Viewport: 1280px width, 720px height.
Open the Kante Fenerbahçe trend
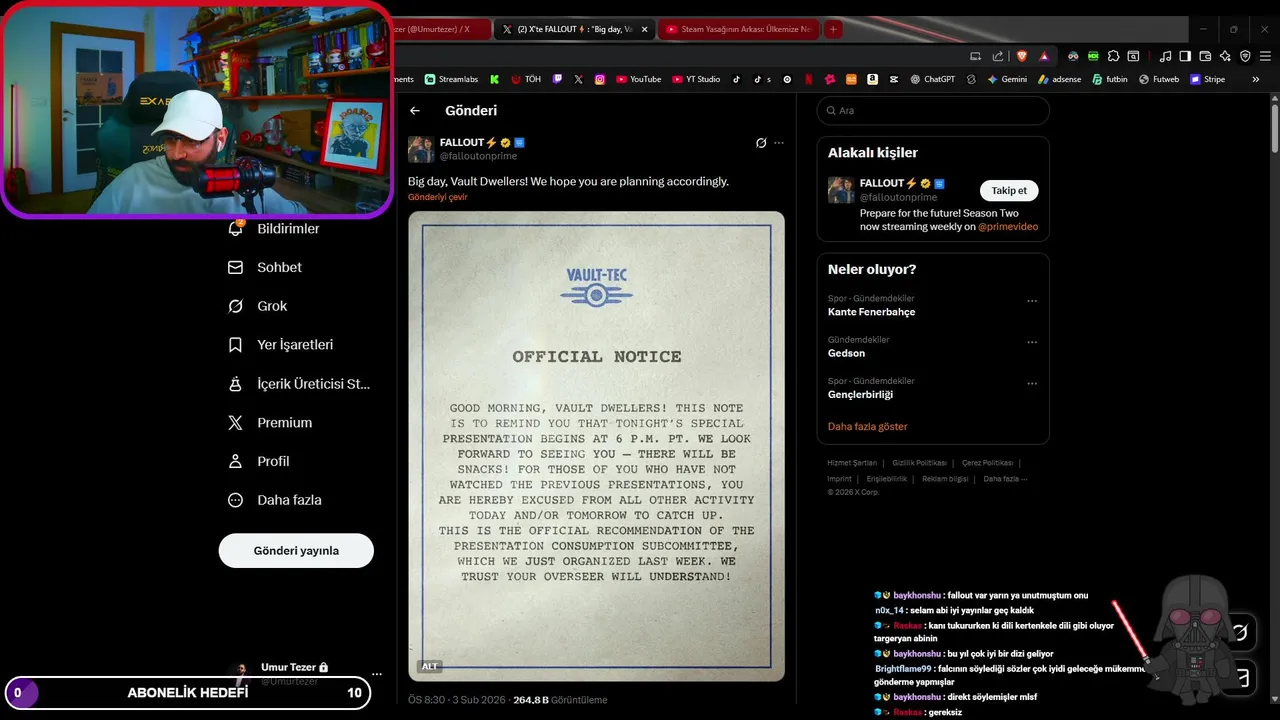[871, 312]
